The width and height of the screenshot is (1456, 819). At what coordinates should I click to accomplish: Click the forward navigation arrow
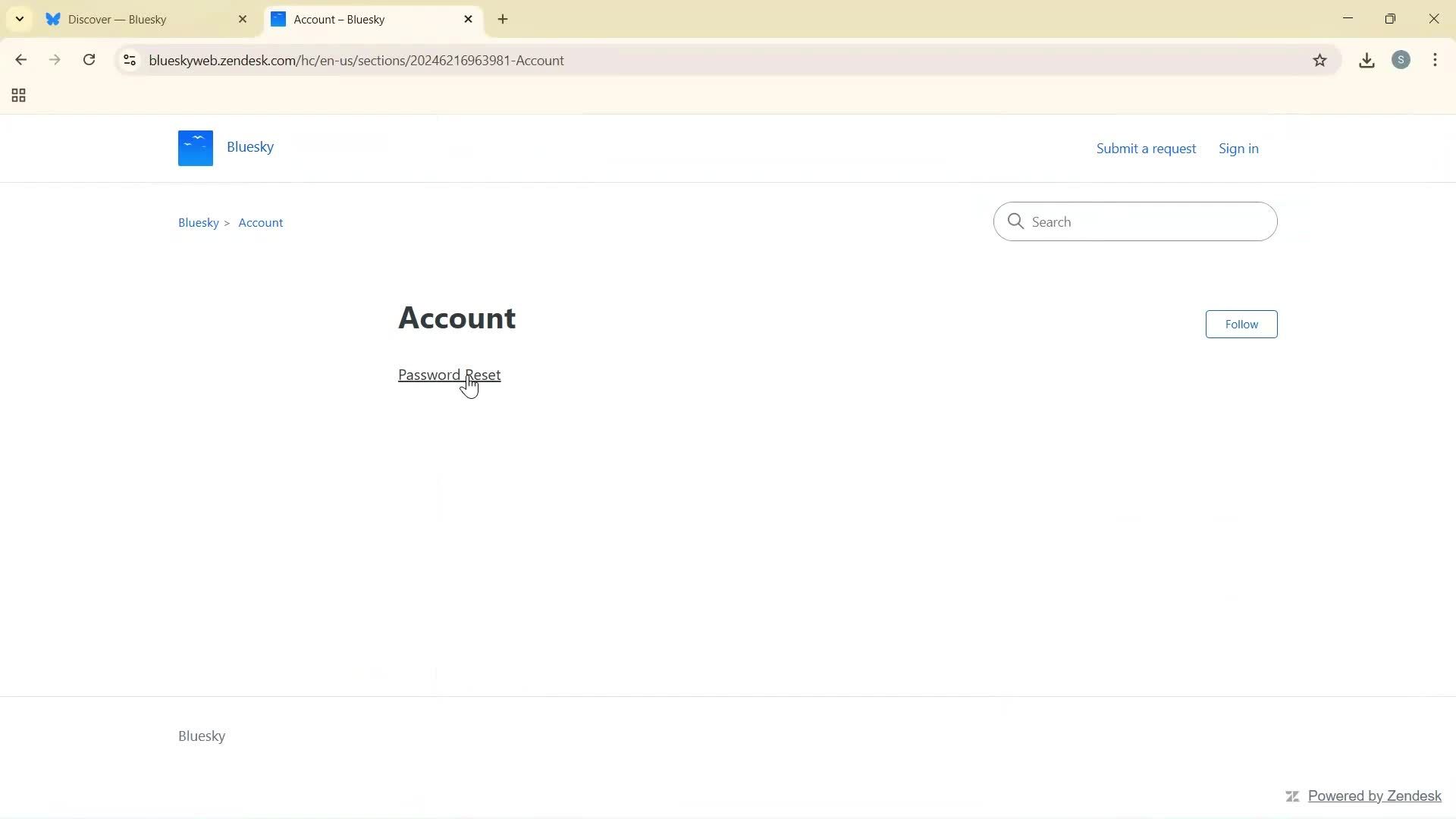click(55, 60)
